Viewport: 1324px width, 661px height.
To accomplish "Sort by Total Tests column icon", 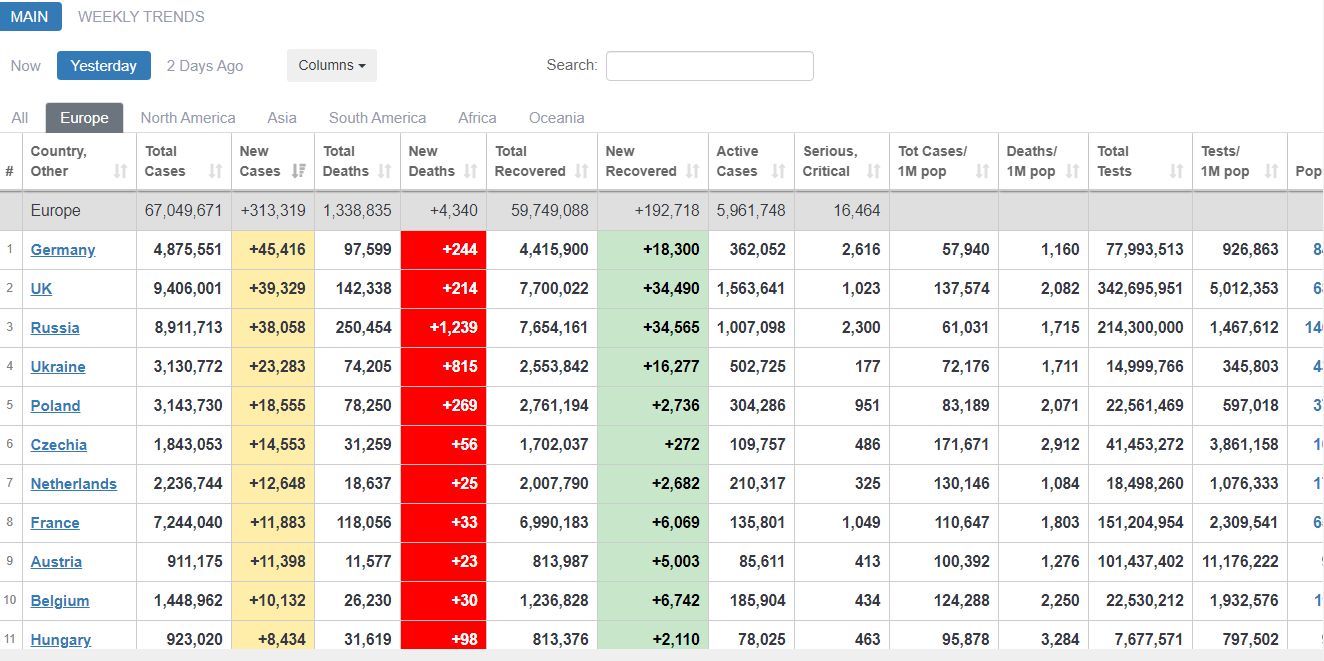I will click(x=1176, y=171).
